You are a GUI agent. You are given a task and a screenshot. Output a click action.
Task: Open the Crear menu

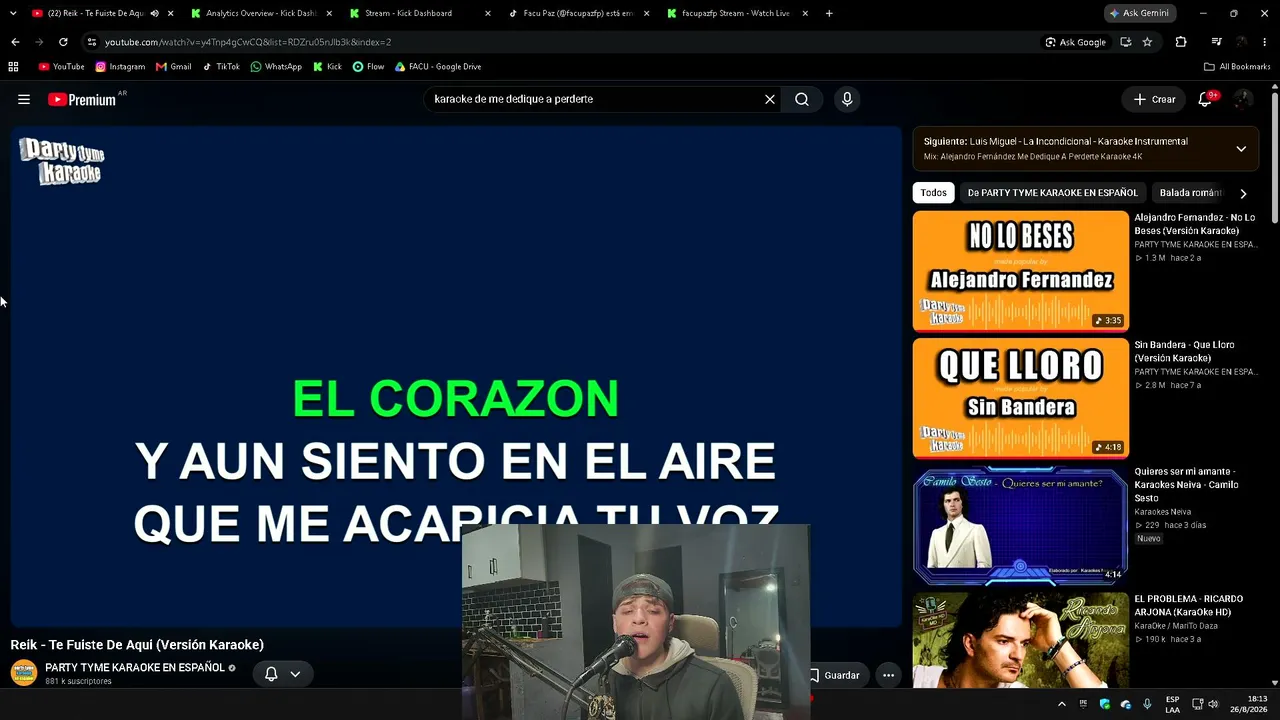coord(1154,99)
